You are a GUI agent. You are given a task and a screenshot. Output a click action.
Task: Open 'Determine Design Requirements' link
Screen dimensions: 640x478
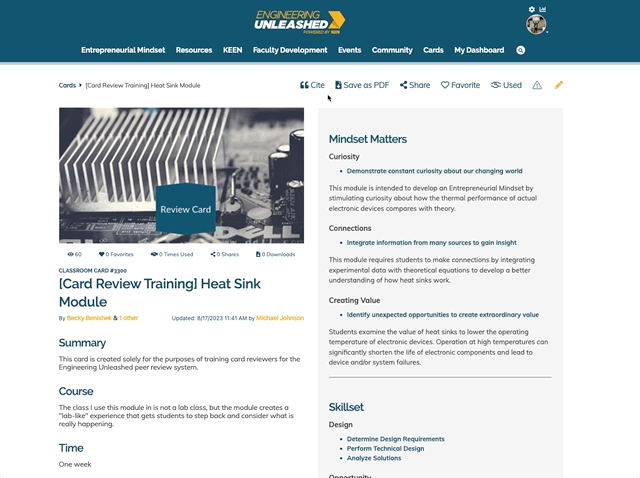(x=396, y=439)
